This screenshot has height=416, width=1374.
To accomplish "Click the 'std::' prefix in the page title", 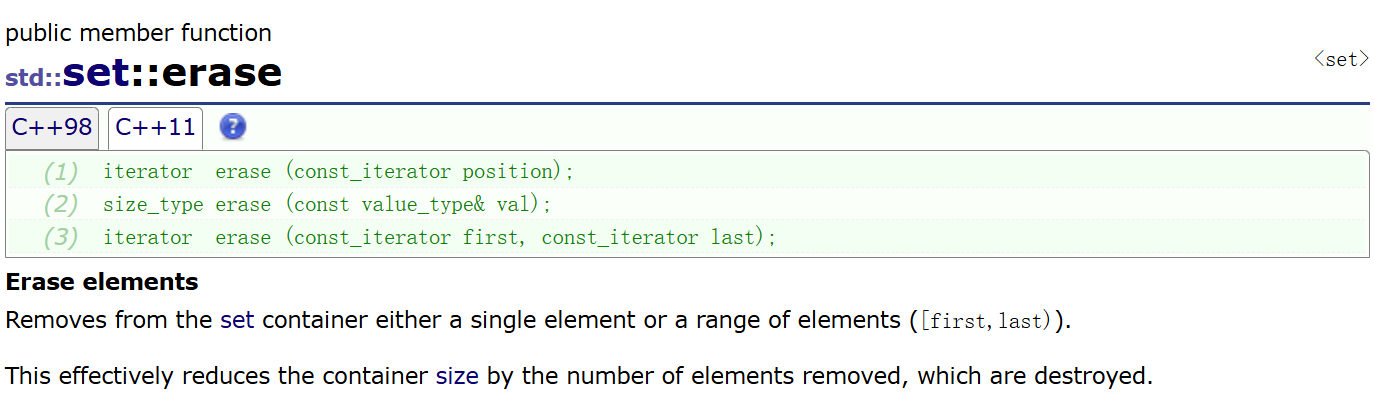I will coord(33,77).
